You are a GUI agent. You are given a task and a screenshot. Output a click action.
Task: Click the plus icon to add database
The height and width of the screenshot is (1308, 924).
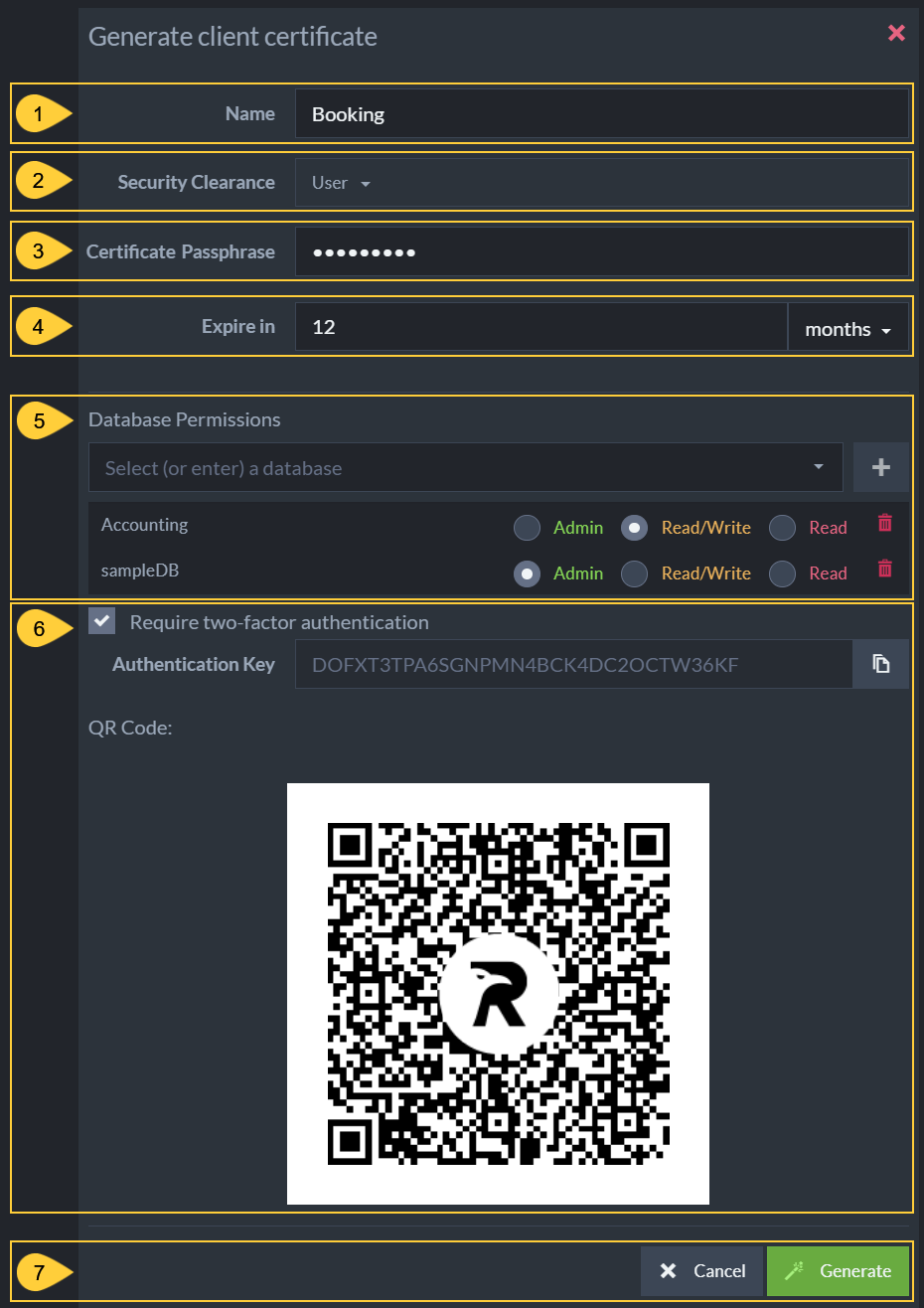pyautogui.click(x=880, y=467)
